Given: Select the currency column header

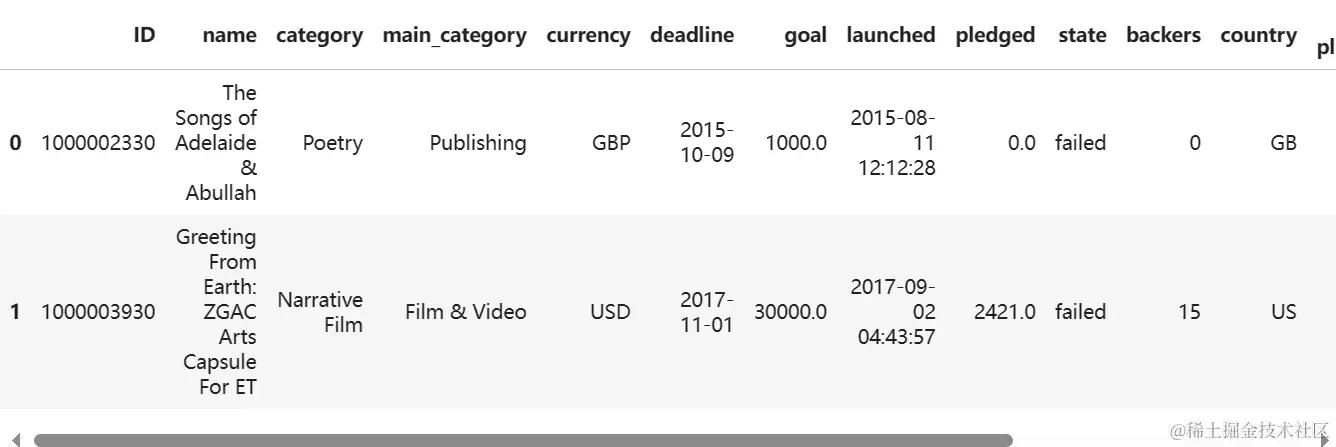Looking at the screenshot, I should [x=588, y=35].
